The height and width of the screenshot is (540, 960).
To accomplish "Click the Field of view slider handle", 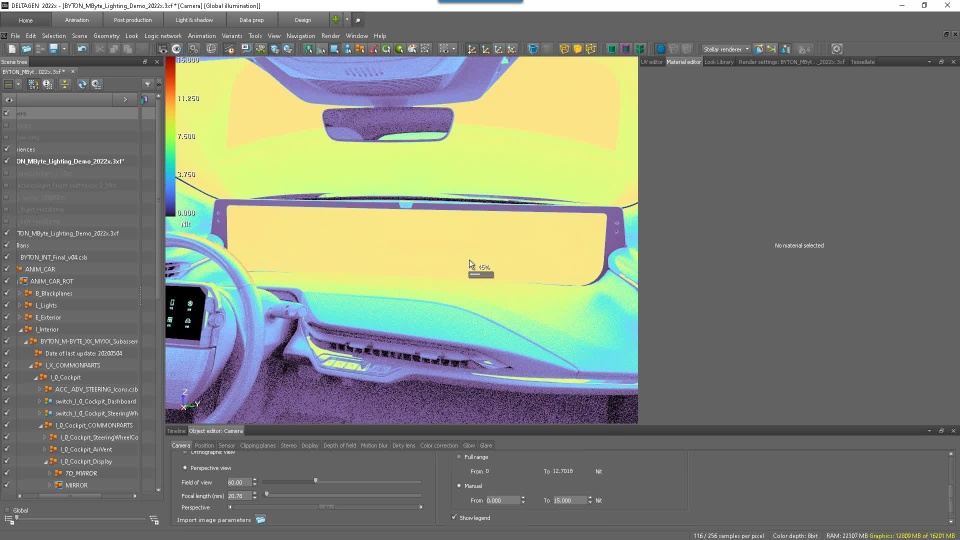I will [x=316, y=482].
